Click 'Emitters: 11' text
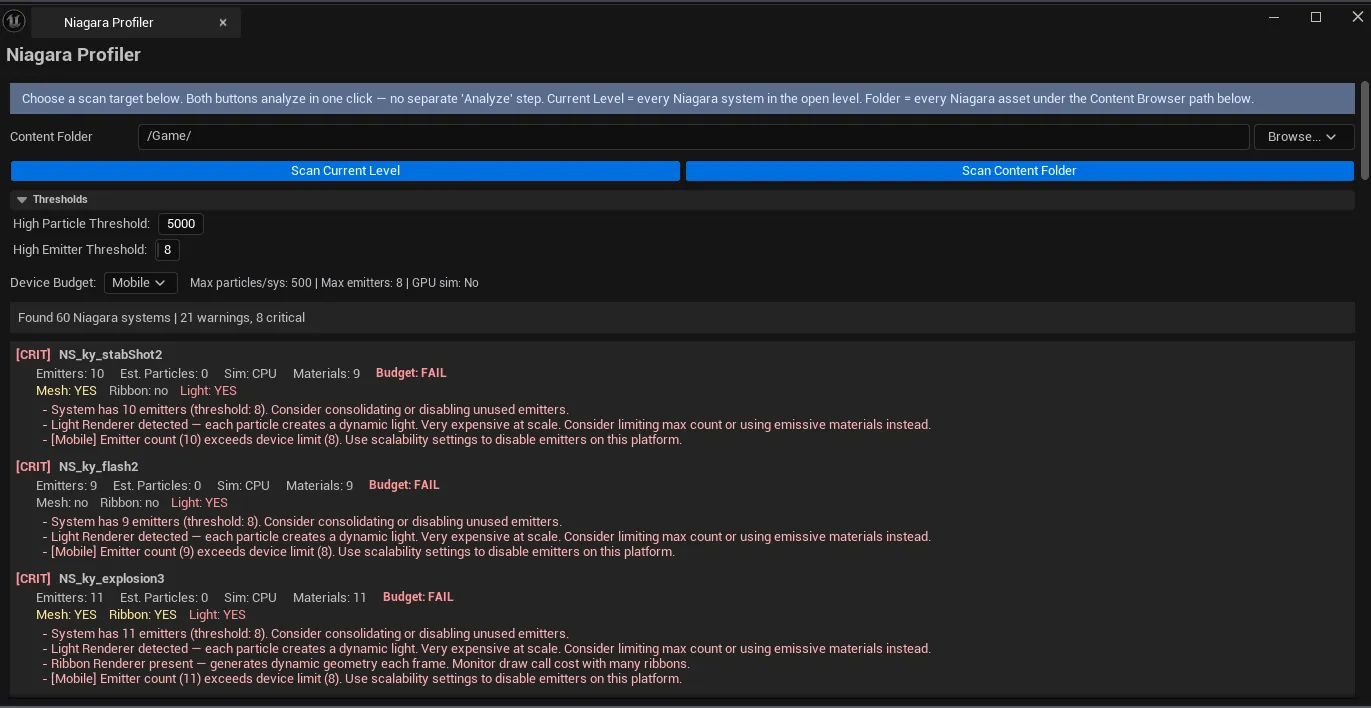This screenshot has width=1371, height=708. click(70, 598)
